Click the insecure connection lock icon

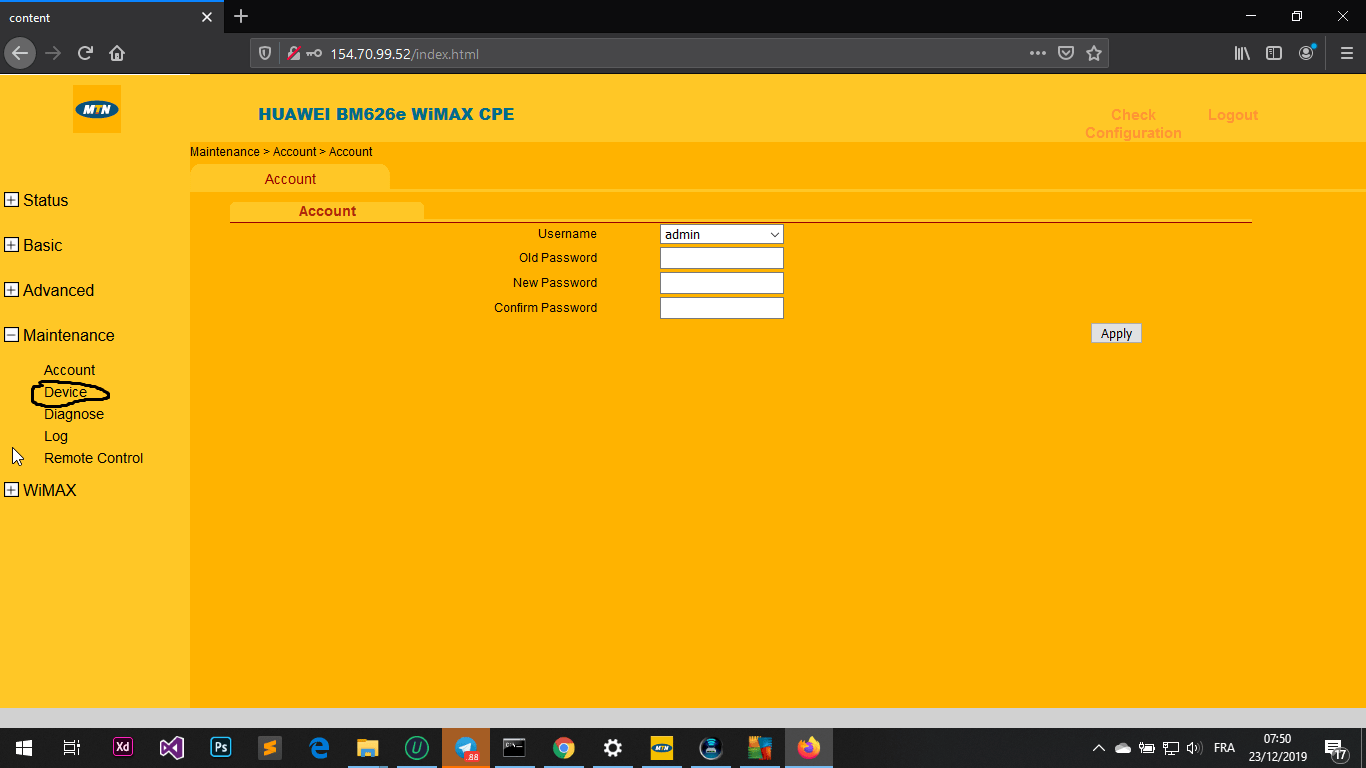click(x=294, y=54)
